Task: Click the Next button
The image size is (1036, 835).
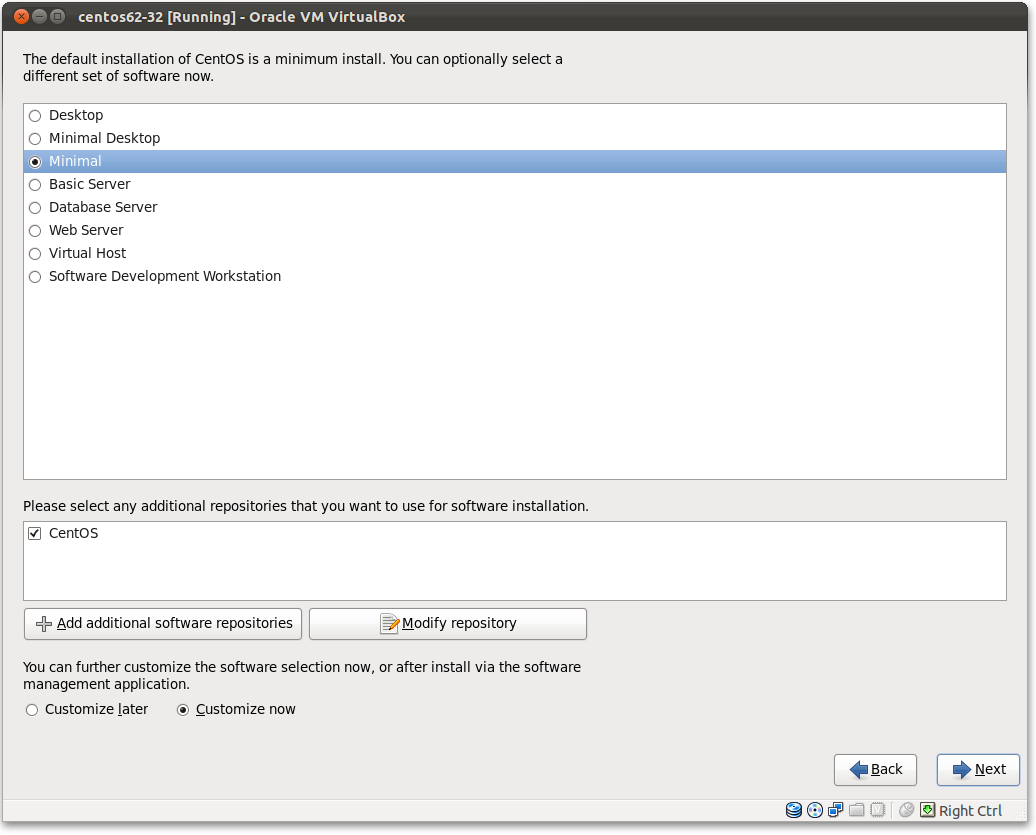Action: pos(978,770)
